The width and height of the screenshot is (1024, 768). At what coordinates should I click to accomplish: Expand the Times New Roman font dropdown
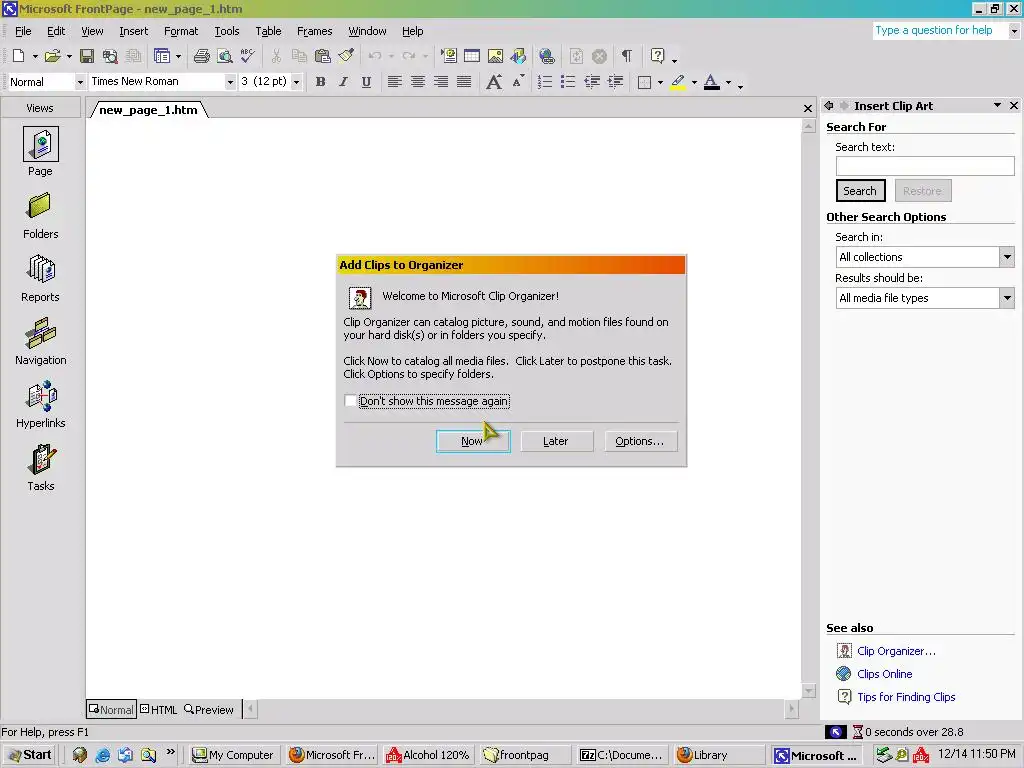(230, 82)
